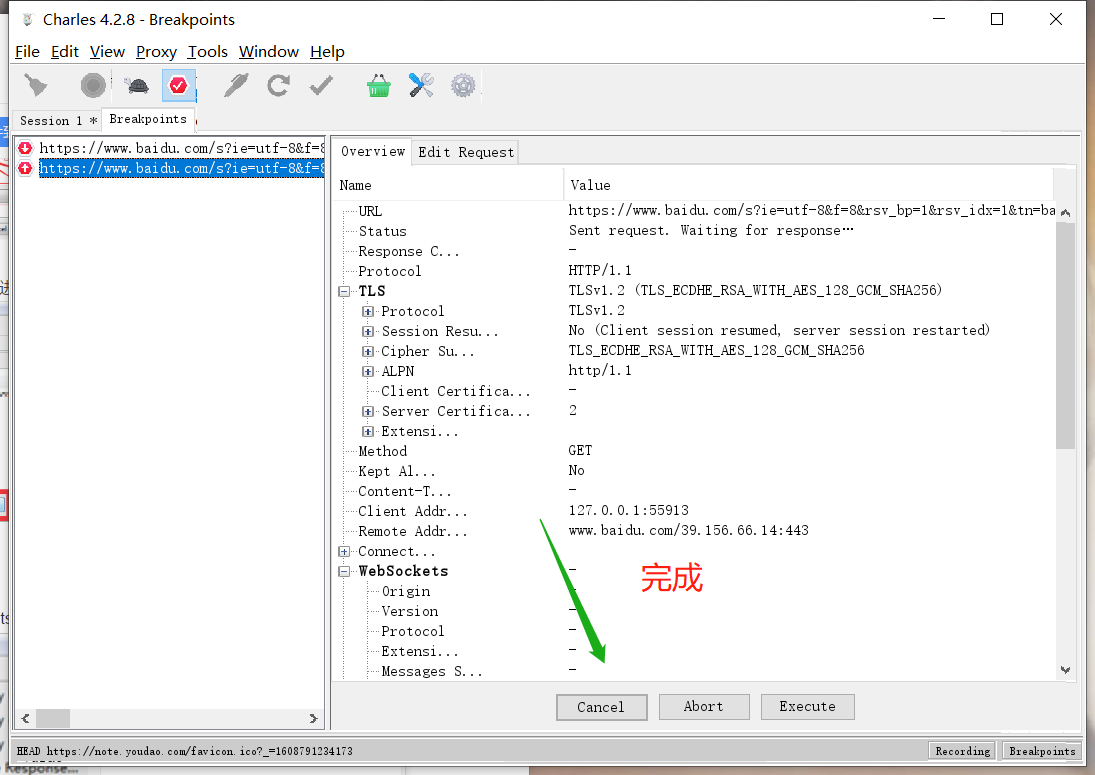This screenshot has width=1095, height=775.
Task: Expand the Cipher Su... node
Action: [x=367, y=351]
